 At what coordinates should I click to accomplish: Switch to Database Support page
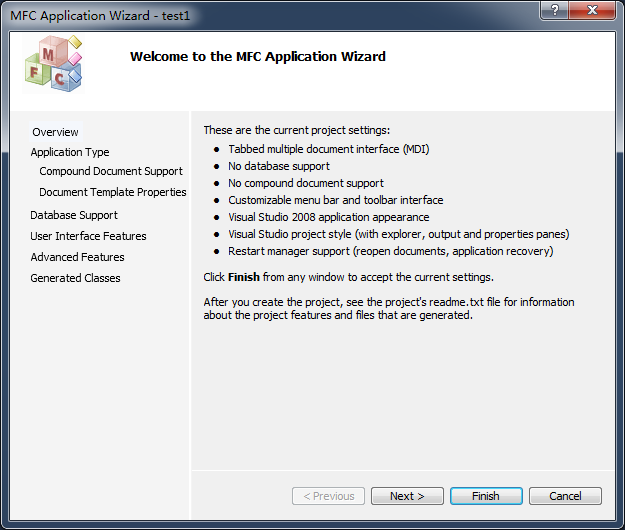74,215
